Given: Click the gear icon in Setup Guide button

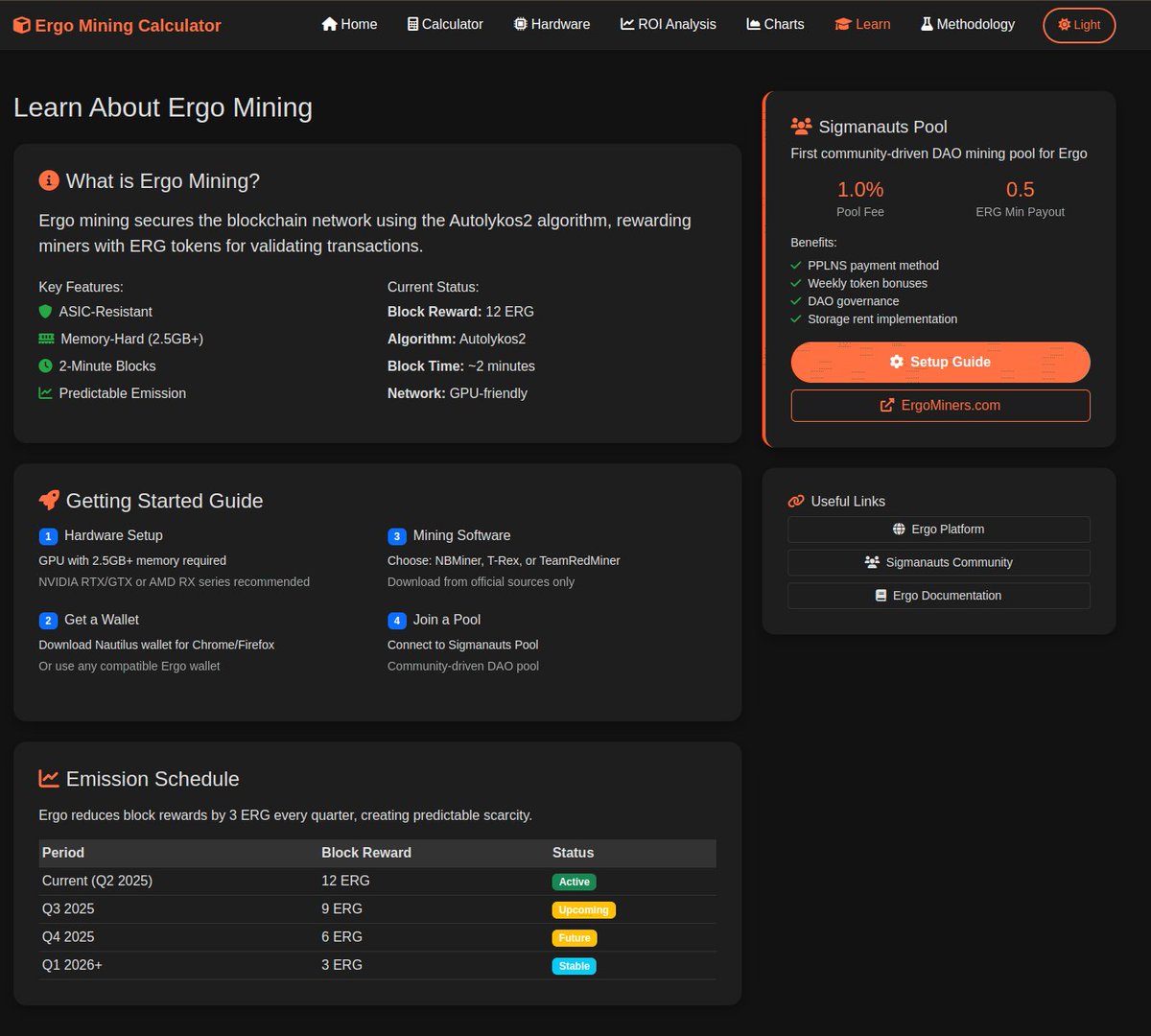Looking at the screenshot, I should 897,362.
